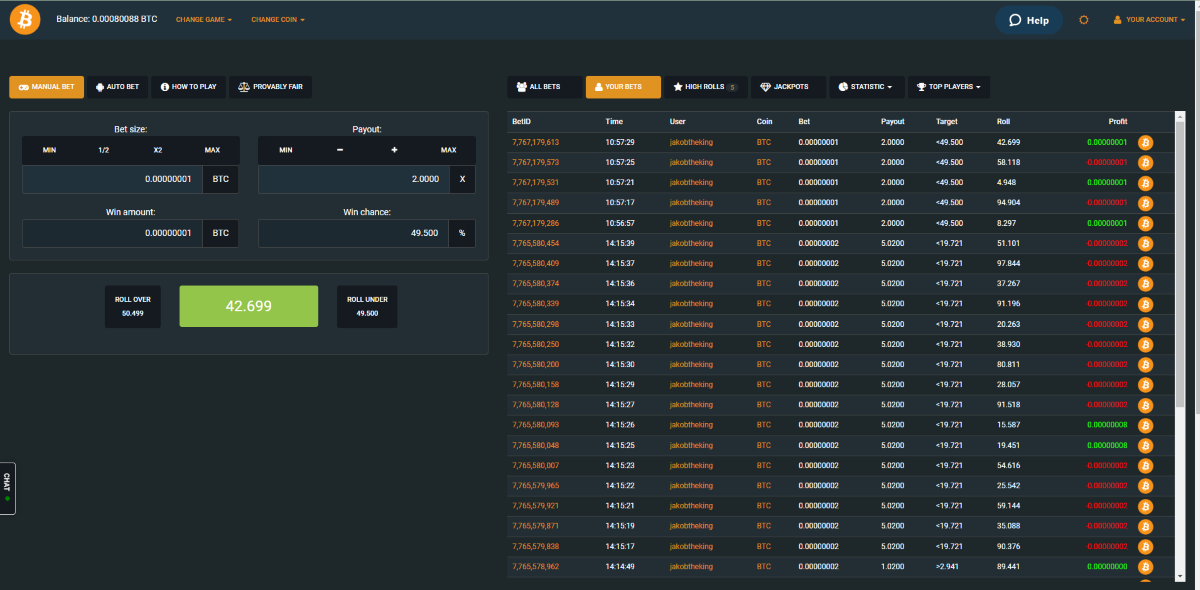Screen dimensions: 1200x590
Task: Click the Bitcoin coin icon for bet 7,767,179,573
Action: (1146, 162)
